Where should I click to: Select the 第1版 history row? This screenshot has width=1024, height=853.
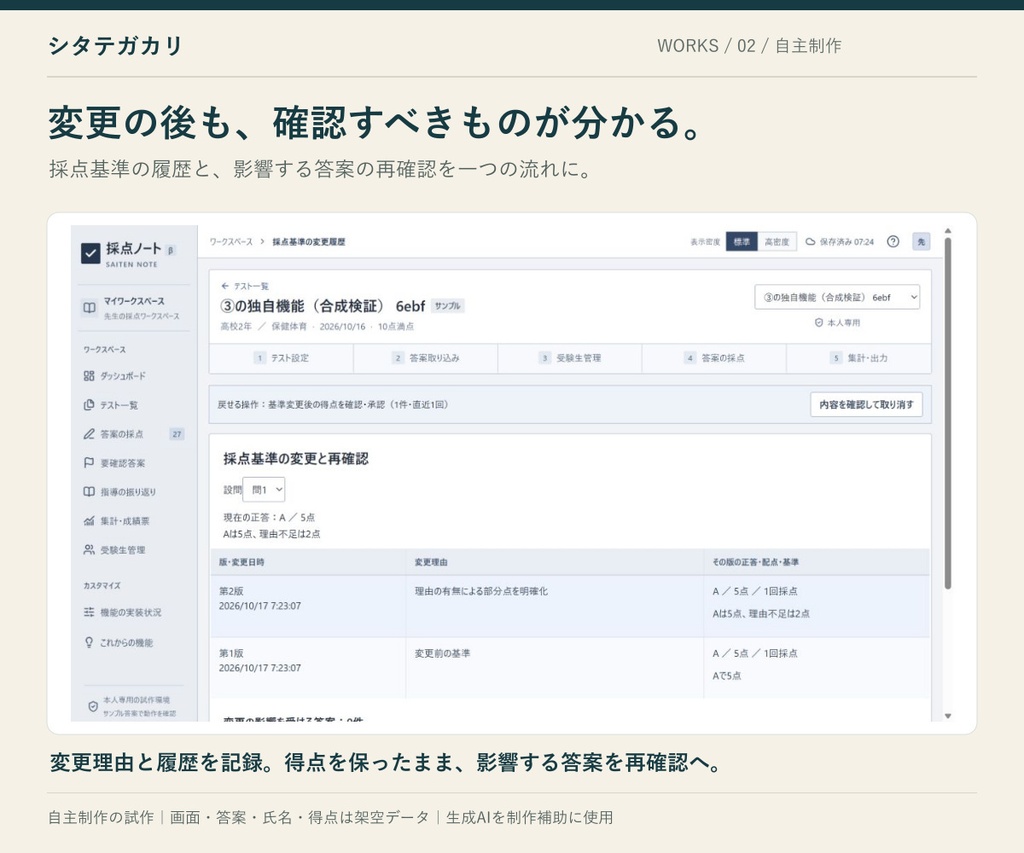tap(570, 668)
